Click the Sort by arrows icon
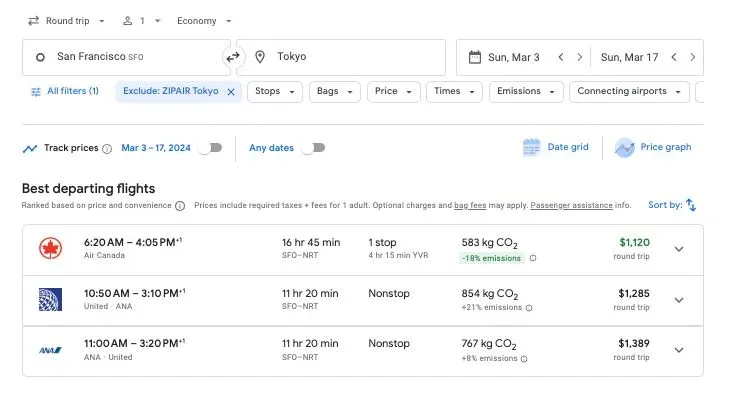Image resolution: width=746 pixels, height=395 pixels. point(691,205)
